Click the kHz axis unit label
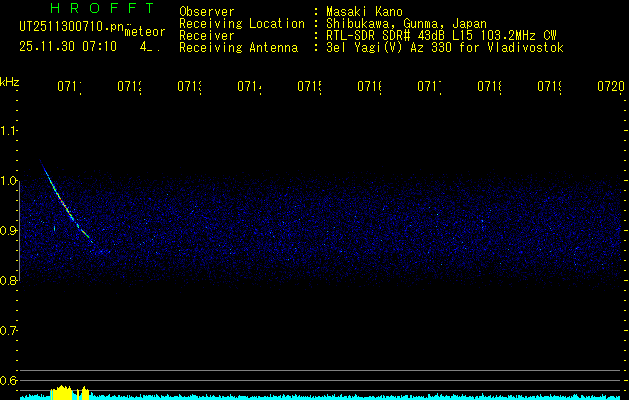This screenshot has height=400, width=629. (10, 81)
